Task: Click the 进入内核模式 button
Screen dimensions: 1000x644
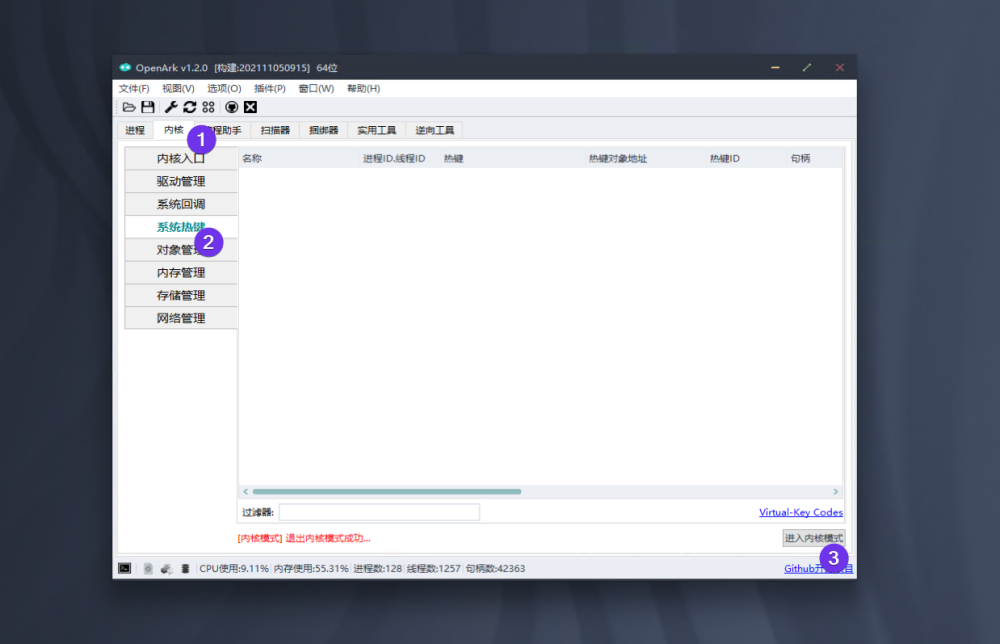Action: (814, 538)
